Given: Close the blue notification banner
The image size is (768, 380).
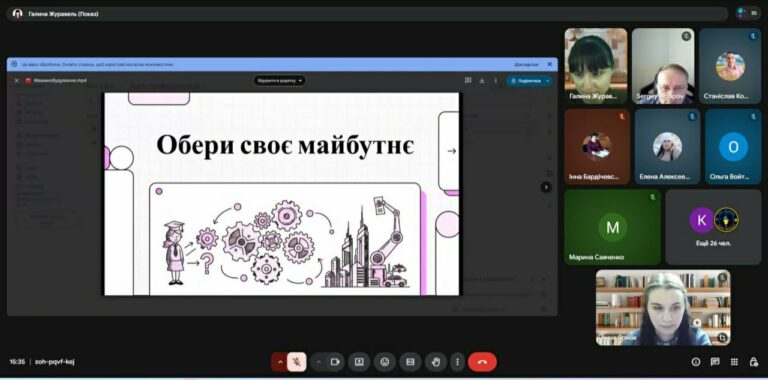Looking at the screenshot, I should point(550,64).
